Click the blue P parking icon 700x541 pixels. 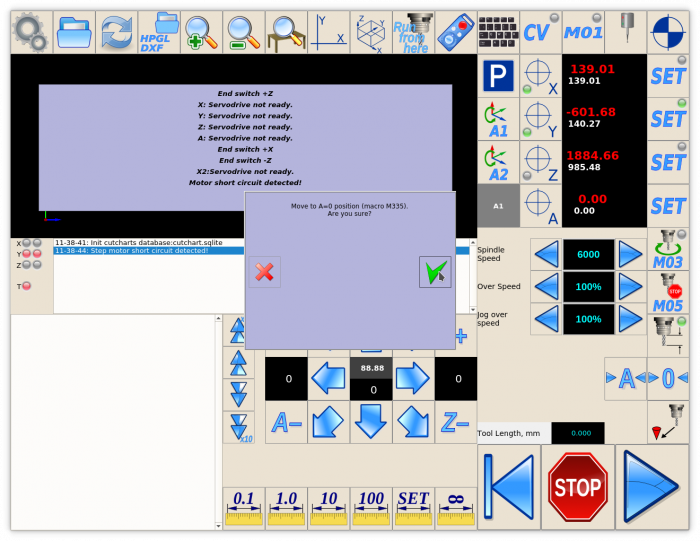point(497,76)
